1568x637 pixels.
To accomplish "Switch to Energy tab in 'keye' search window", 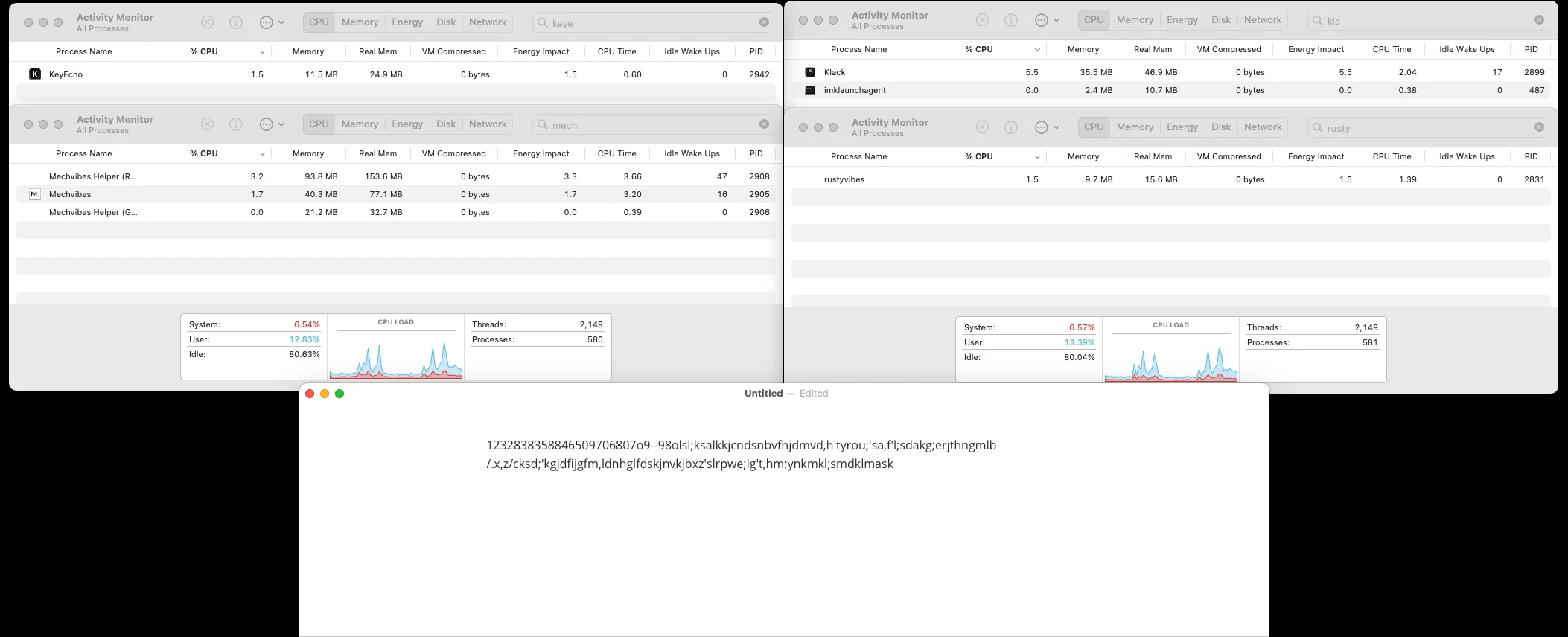I will [x=407, y=22].
